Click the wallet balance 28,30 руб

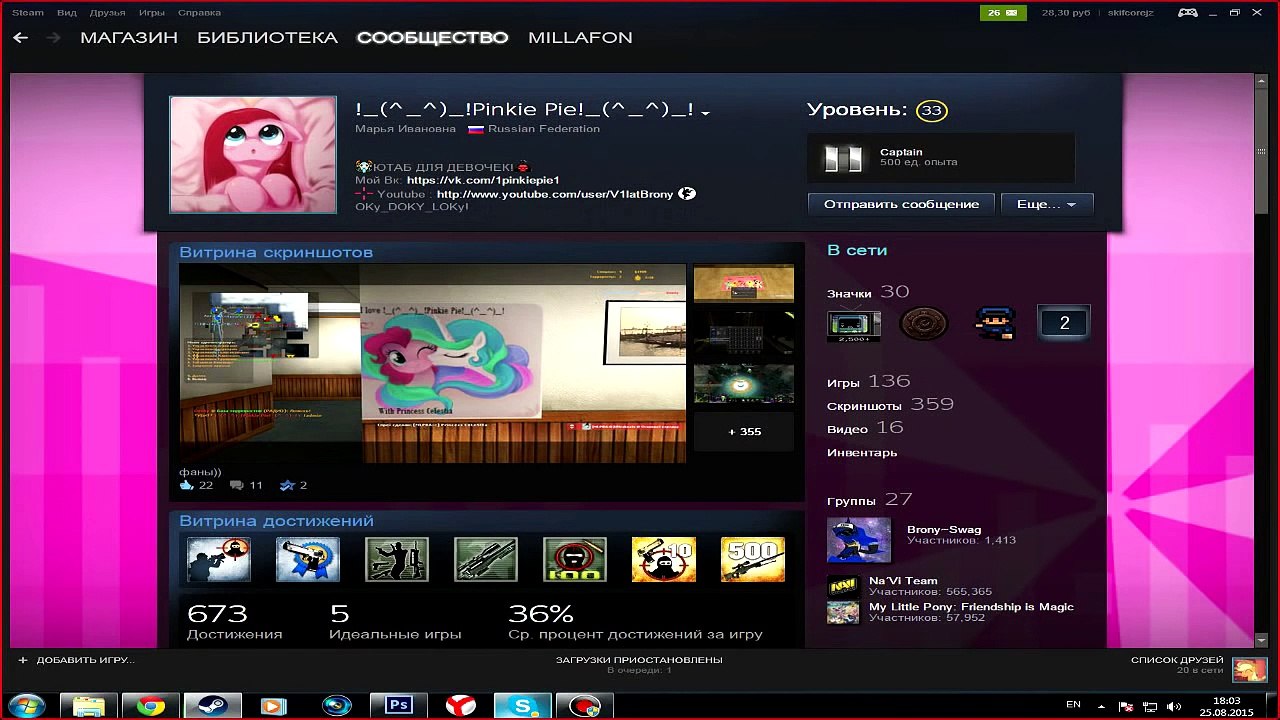point(1065,13)
